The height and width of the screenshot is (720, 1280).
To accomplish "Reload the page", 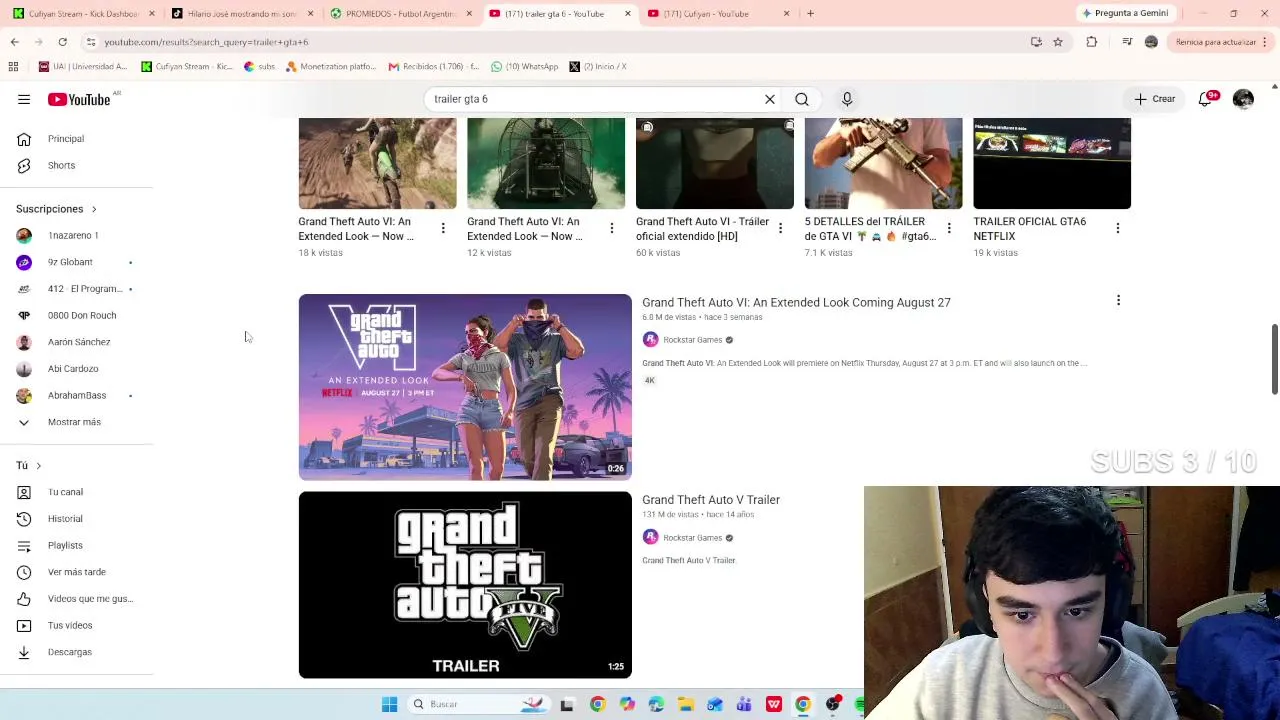I will [62, 42].
